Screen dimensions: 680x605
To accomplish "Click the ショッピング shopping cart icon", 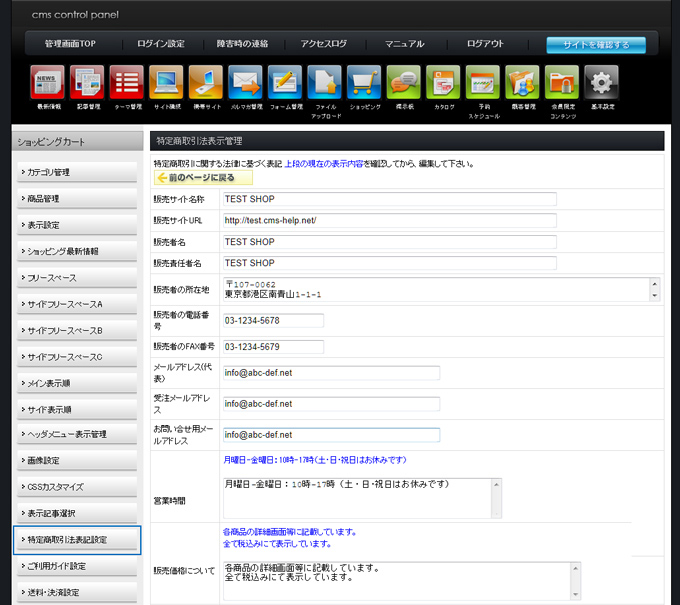I will (364, 83).
